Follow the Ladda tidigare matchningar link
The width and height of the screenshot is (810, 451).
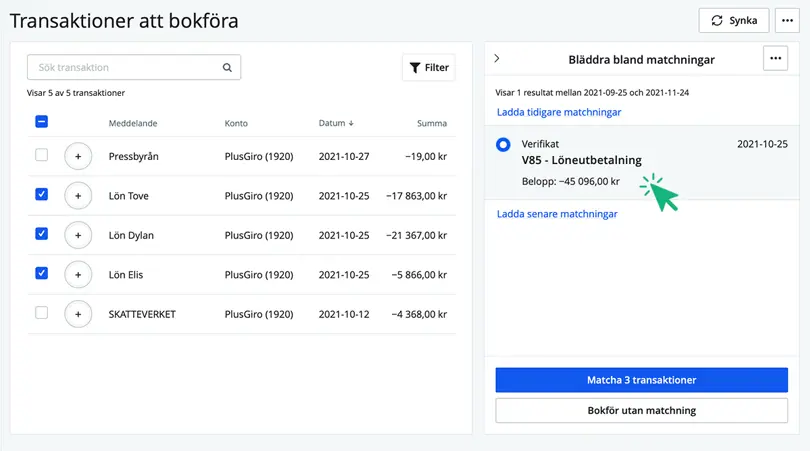coord(558,112)
